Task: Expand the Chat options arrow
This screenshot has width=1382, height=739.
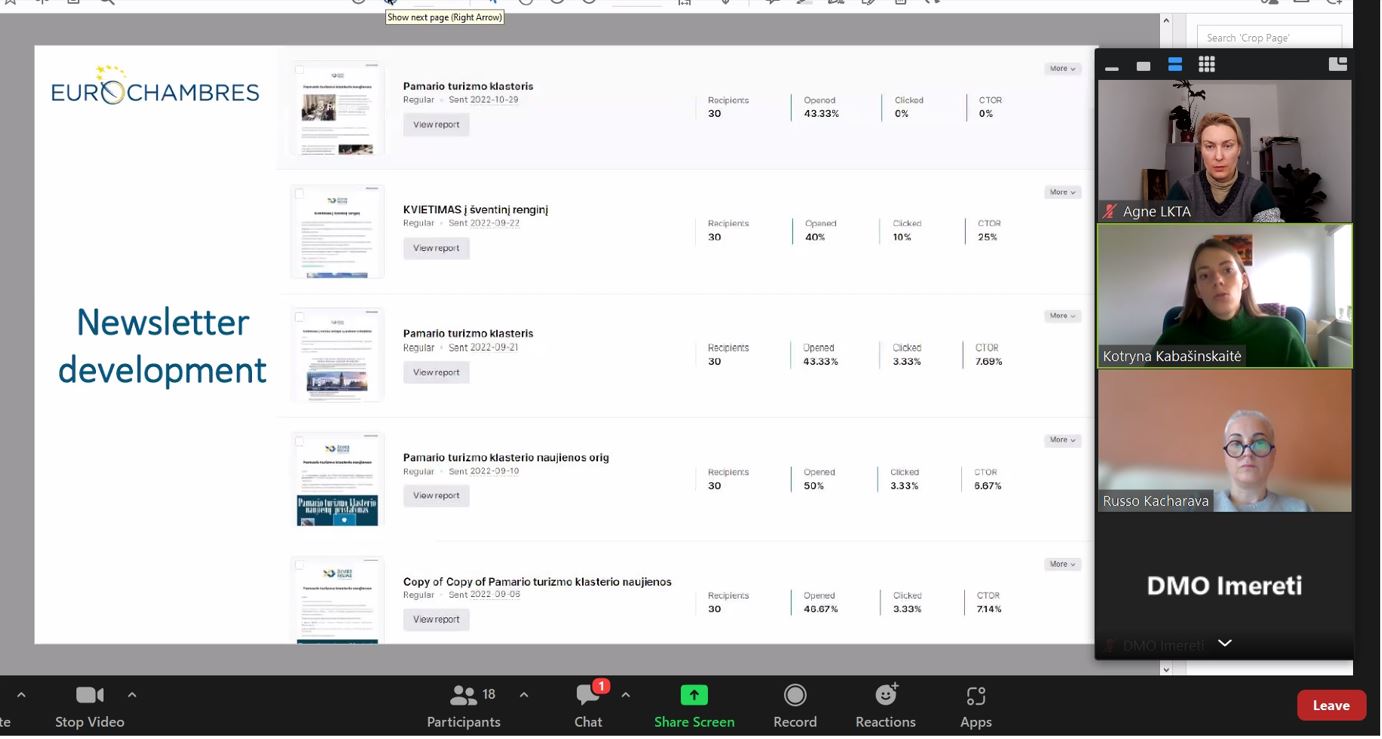Action: click(x=626, y=694)
